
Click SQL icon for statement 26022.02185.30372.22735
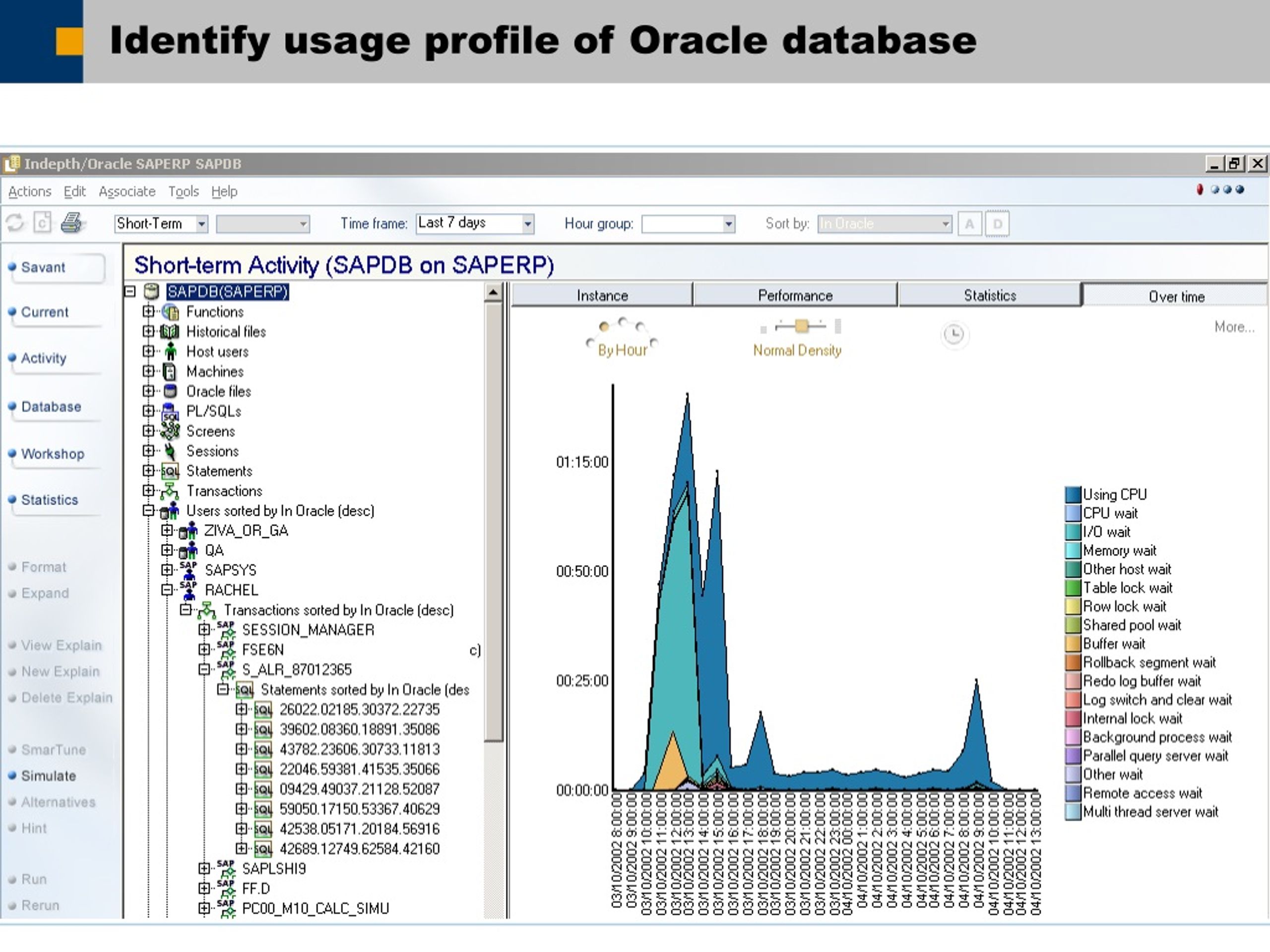[263, 710]
